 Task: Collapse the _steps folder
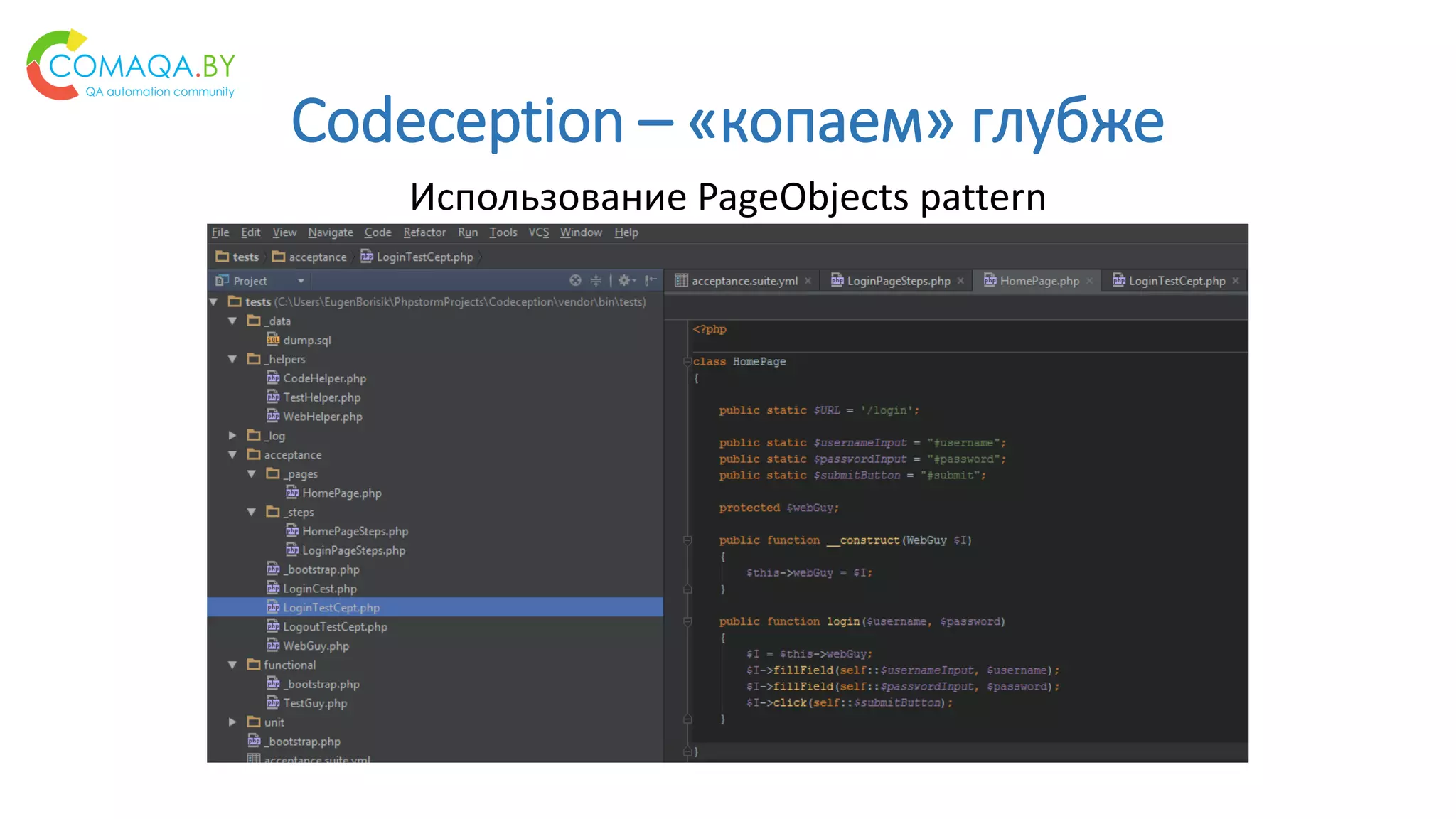[x=252, y=512]
